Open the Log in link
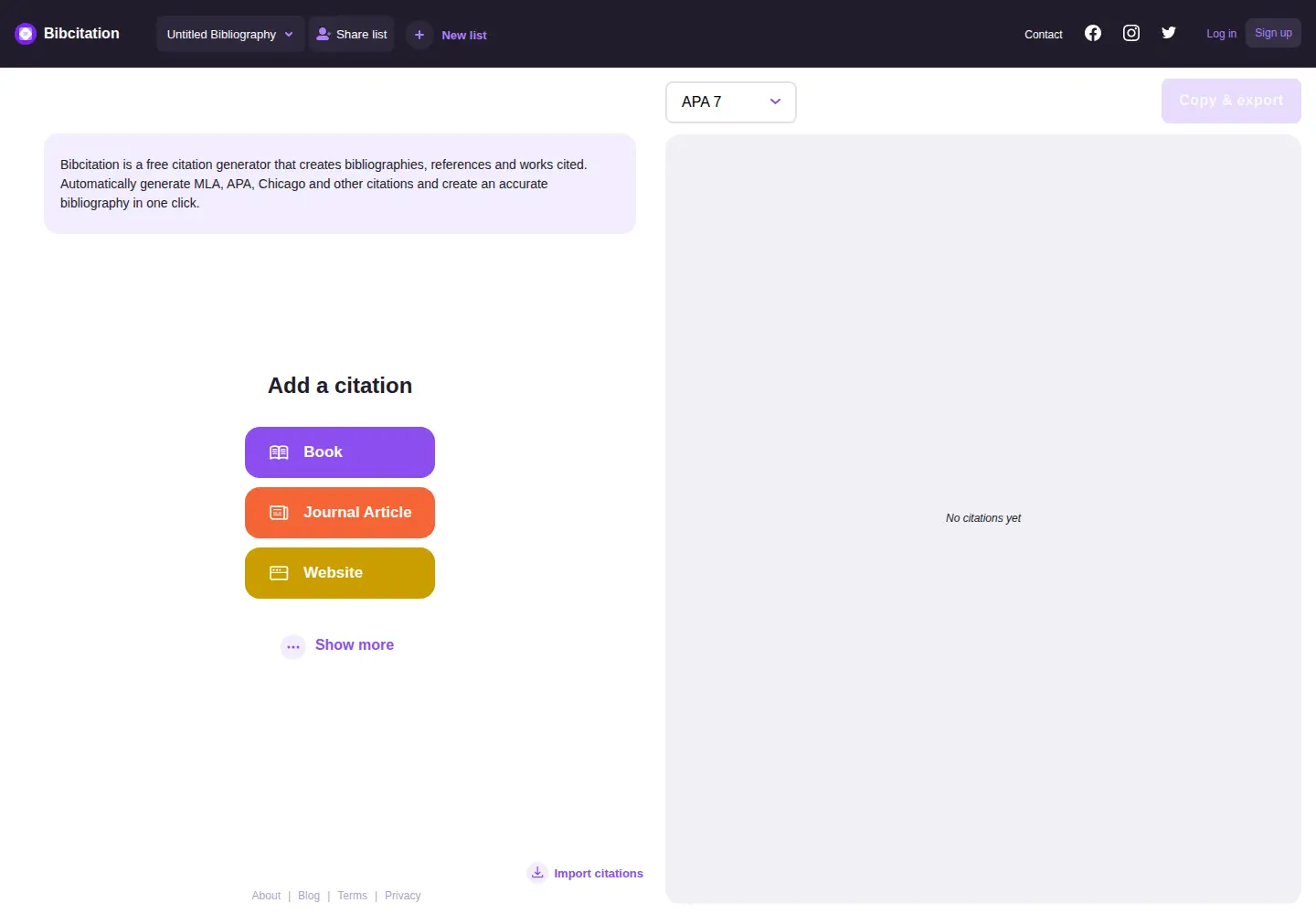This screenshot has height=914, width=1316. click(x=1221, y=34)
